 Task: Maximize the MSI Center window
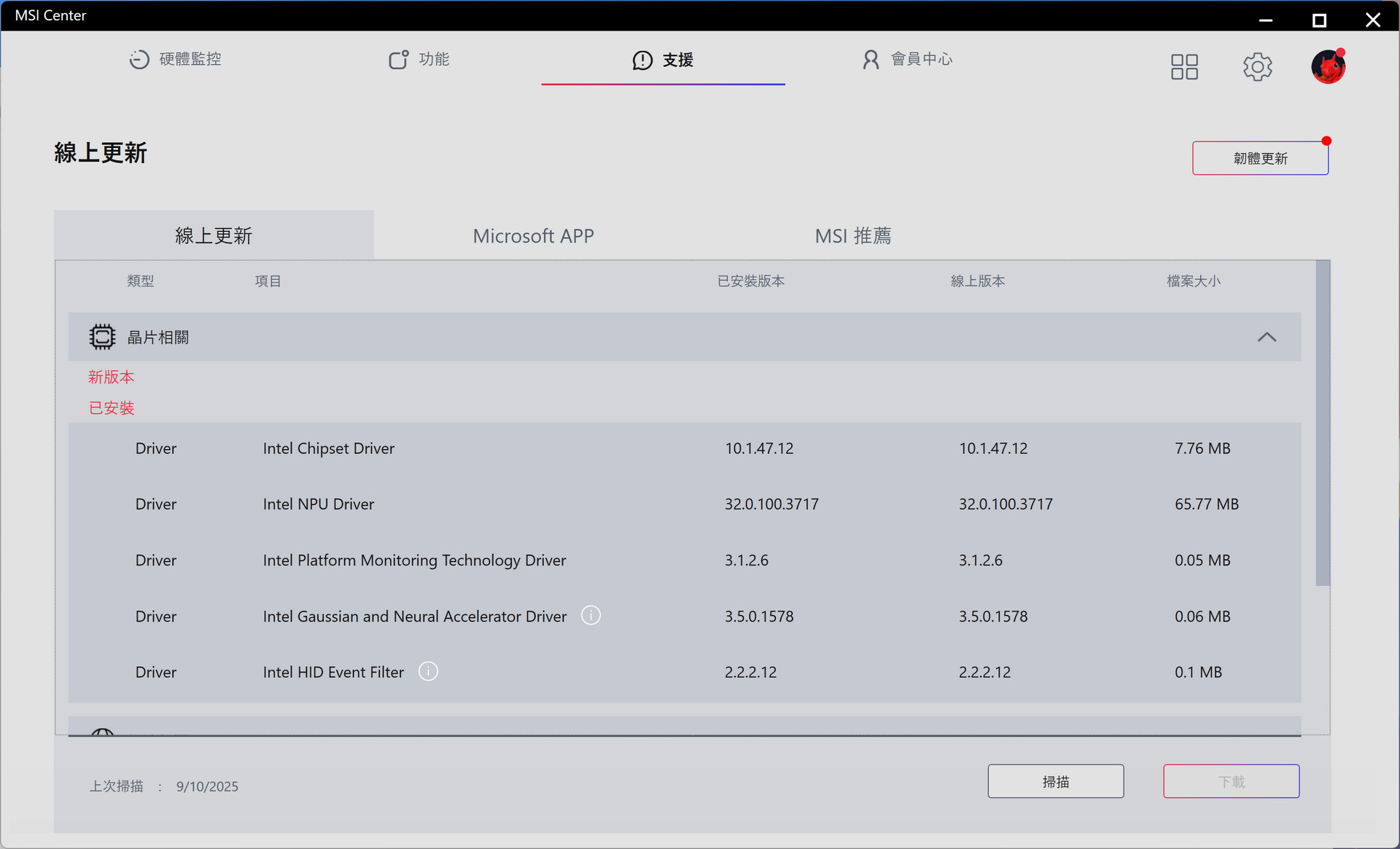coord(1319,20)
